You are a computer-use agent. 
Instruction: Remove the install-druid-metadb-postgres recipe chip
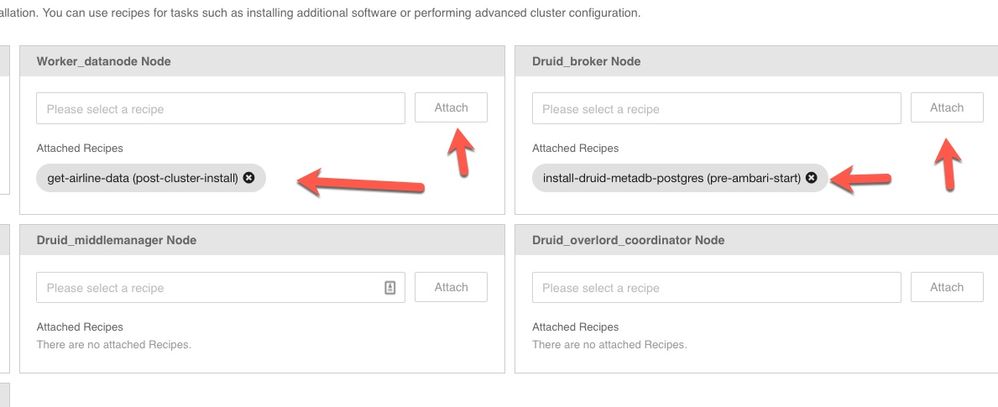[x=811, y=178]
